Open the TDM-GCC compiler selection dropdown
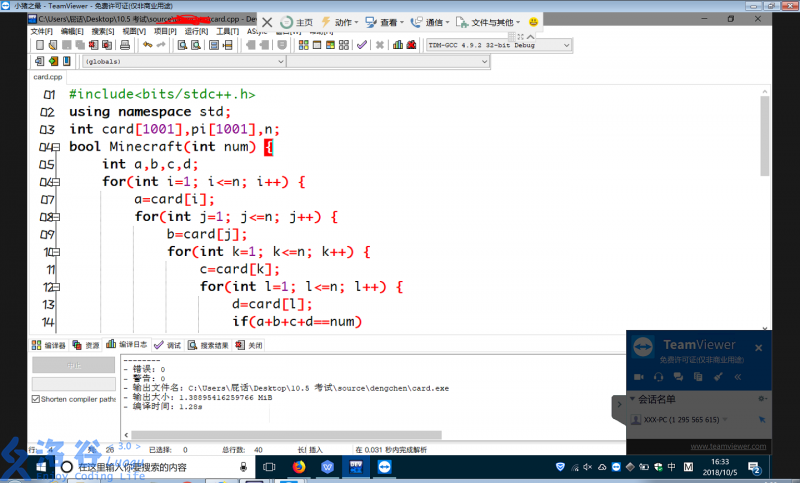This screenshot has height=483, width=800. [567, 45]
